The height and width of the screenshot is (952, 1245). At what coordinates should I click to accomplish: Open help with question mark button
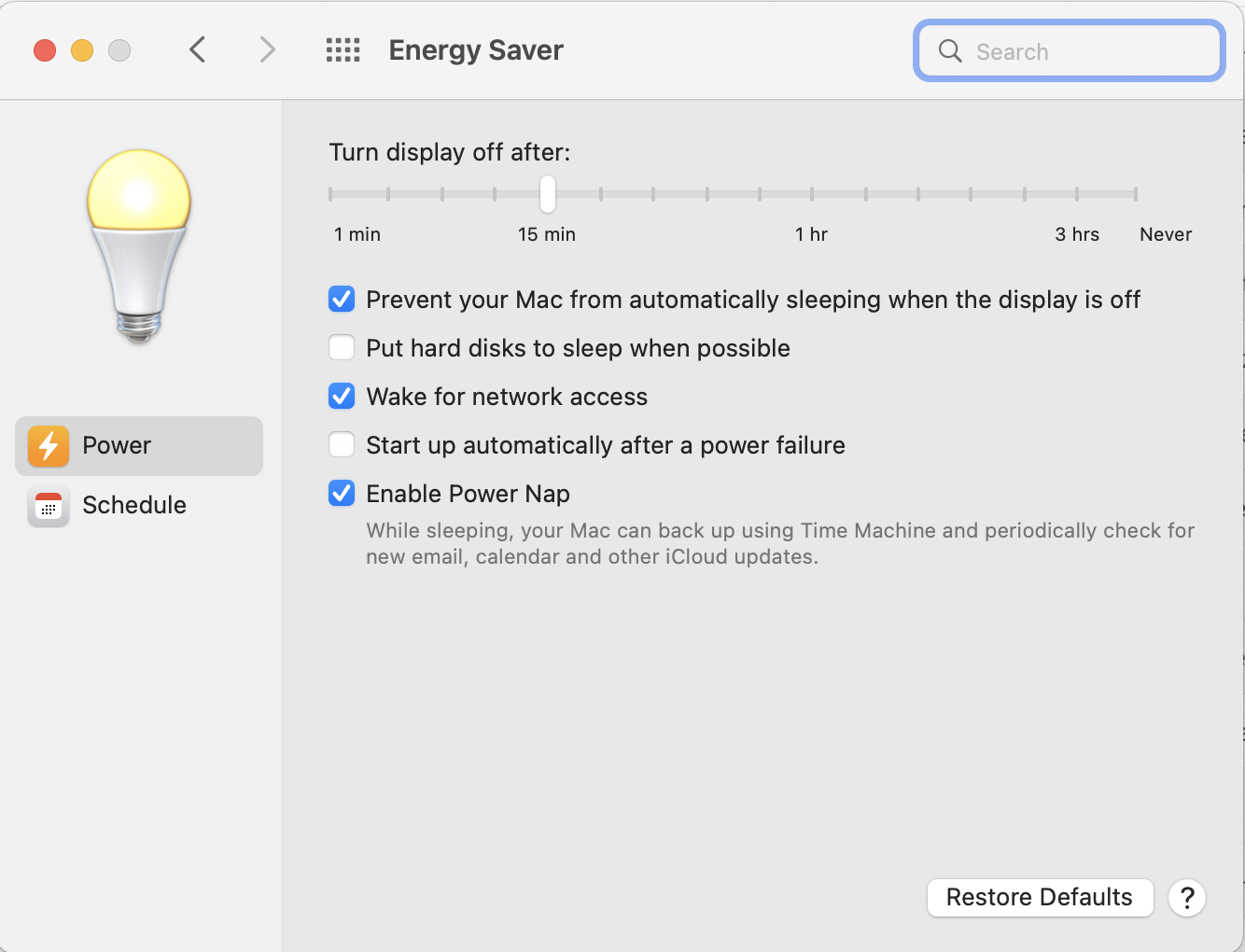click(1187, 898)
